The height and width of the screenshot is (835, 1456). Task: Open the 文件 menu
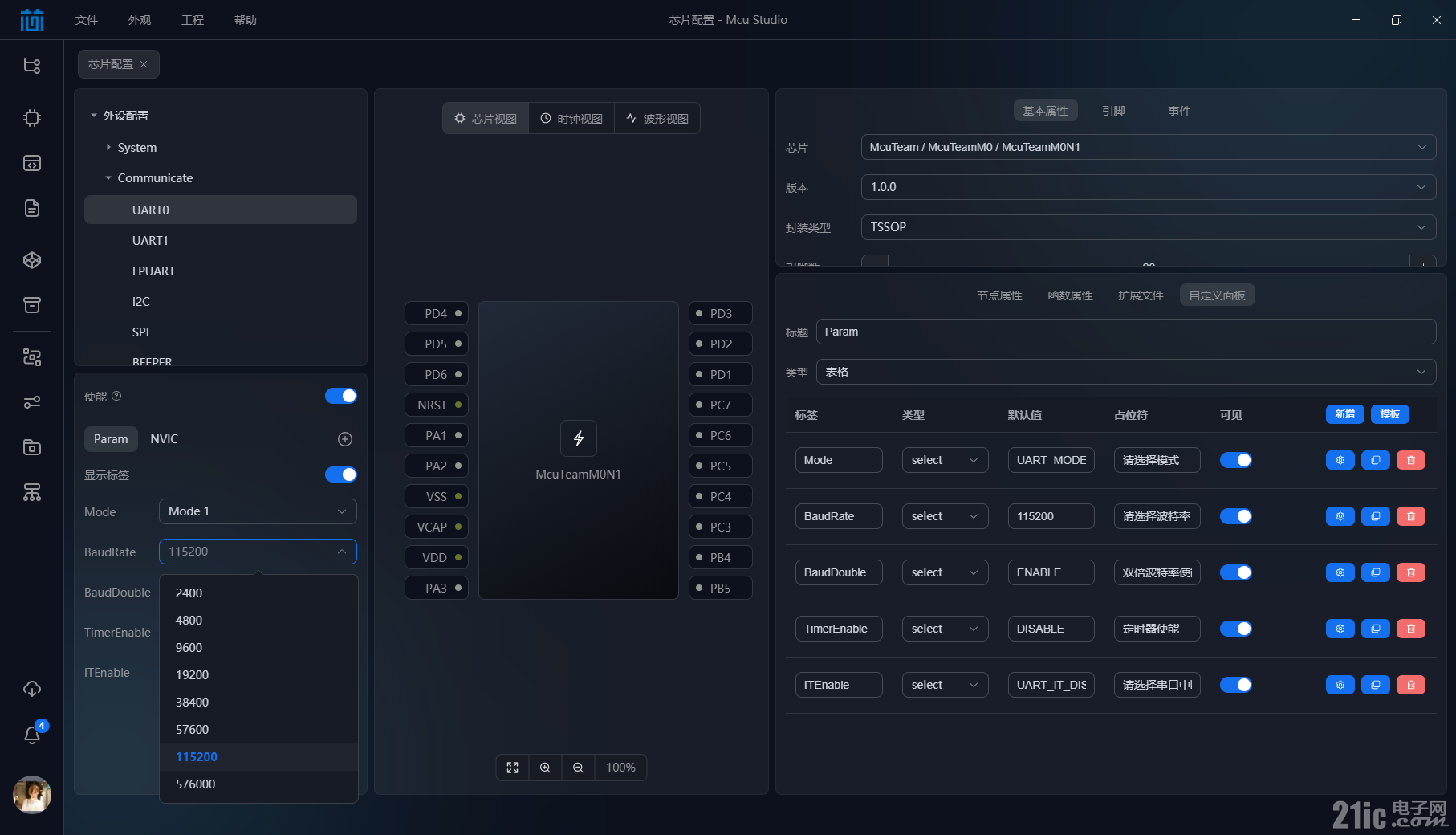(87, 20)
